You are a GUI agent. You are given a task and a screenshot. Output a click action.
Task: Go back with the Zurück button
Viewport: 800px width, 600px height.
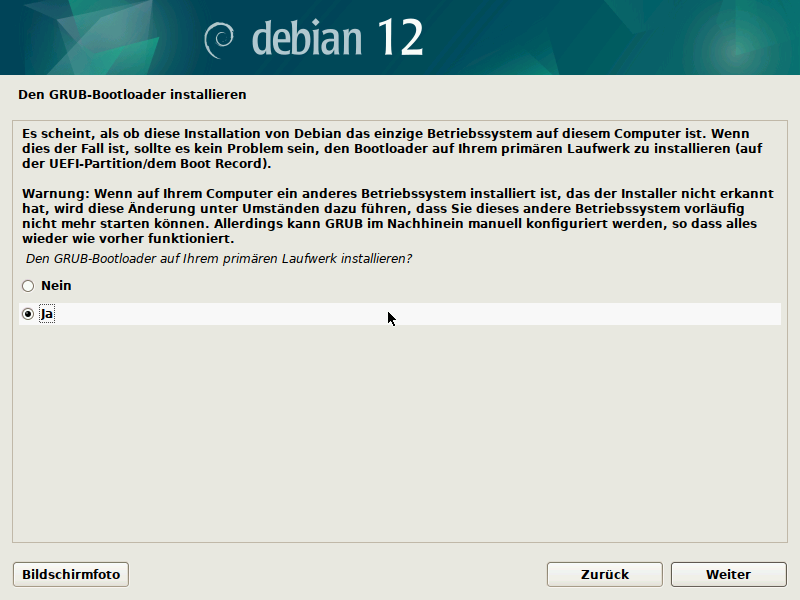pyautogui.click(x=604, y=575)
